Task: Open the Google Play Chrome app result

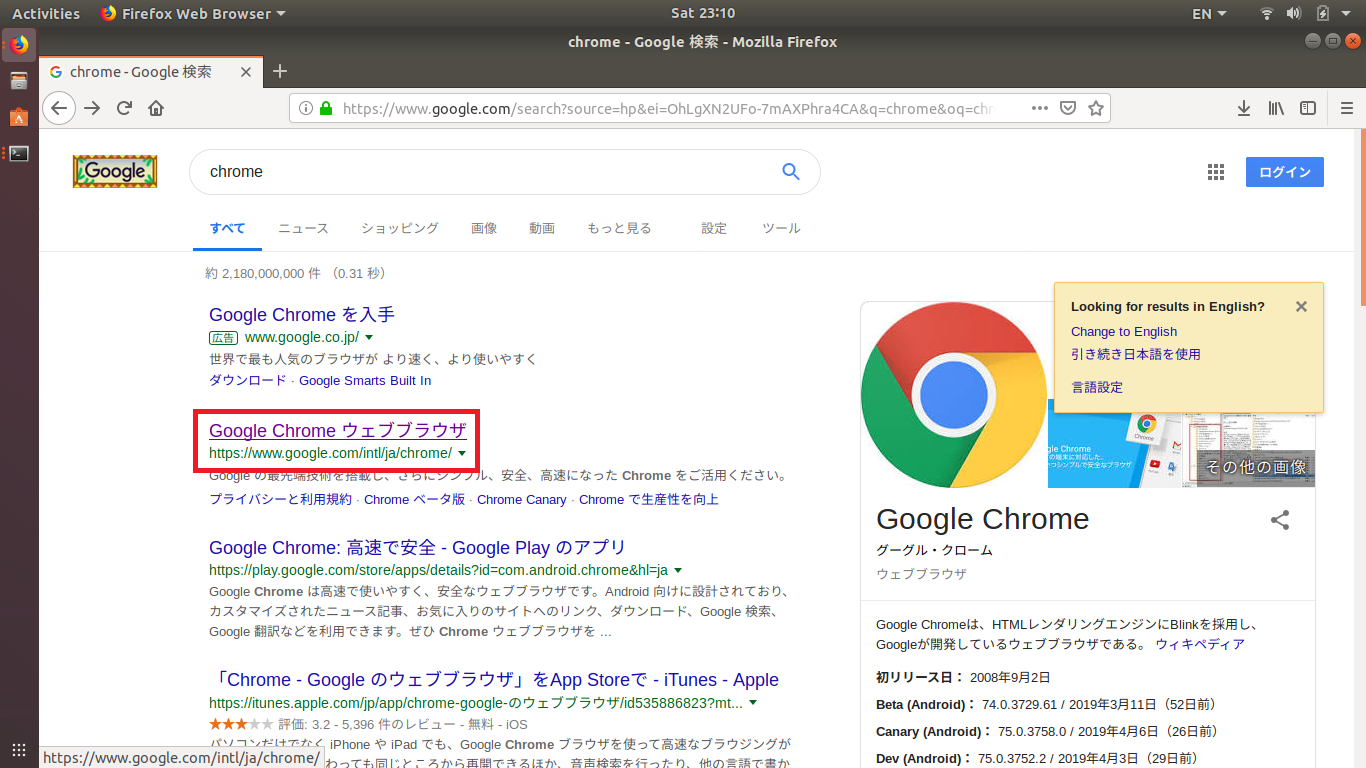Action: [x=417, y=548]
